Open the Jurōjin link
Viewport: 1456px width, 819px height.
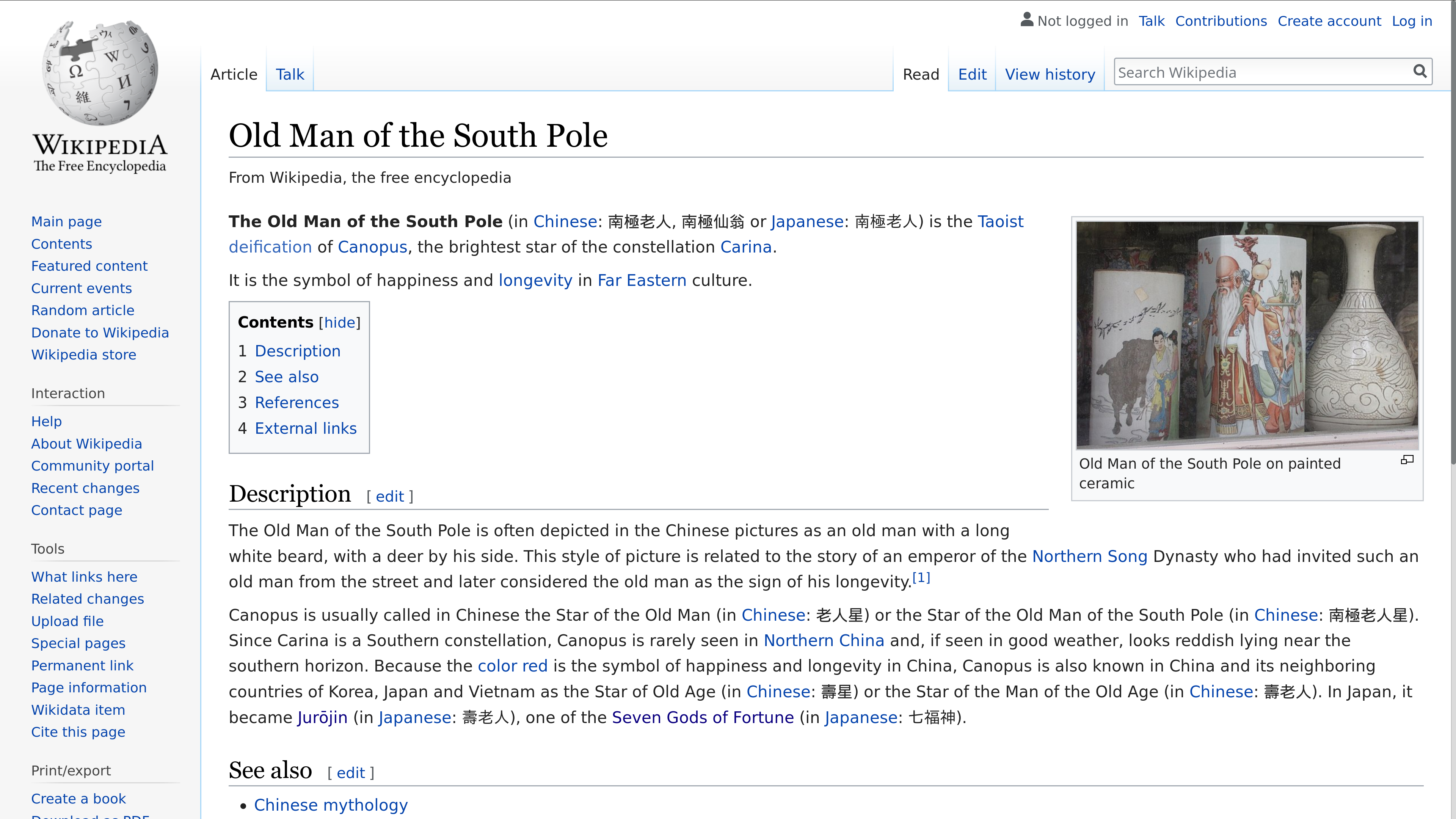click(x=322, y=717)
